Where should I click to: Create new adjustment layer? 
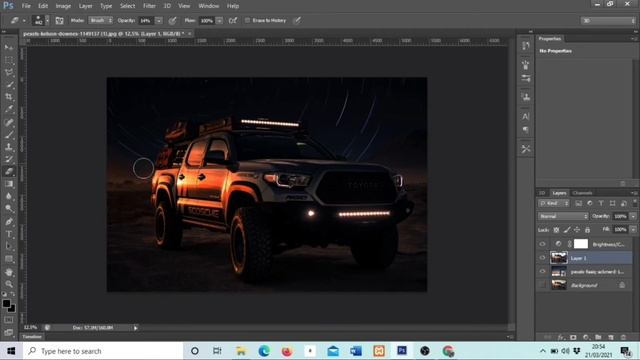pyautogui.click(x=586, y=337)
